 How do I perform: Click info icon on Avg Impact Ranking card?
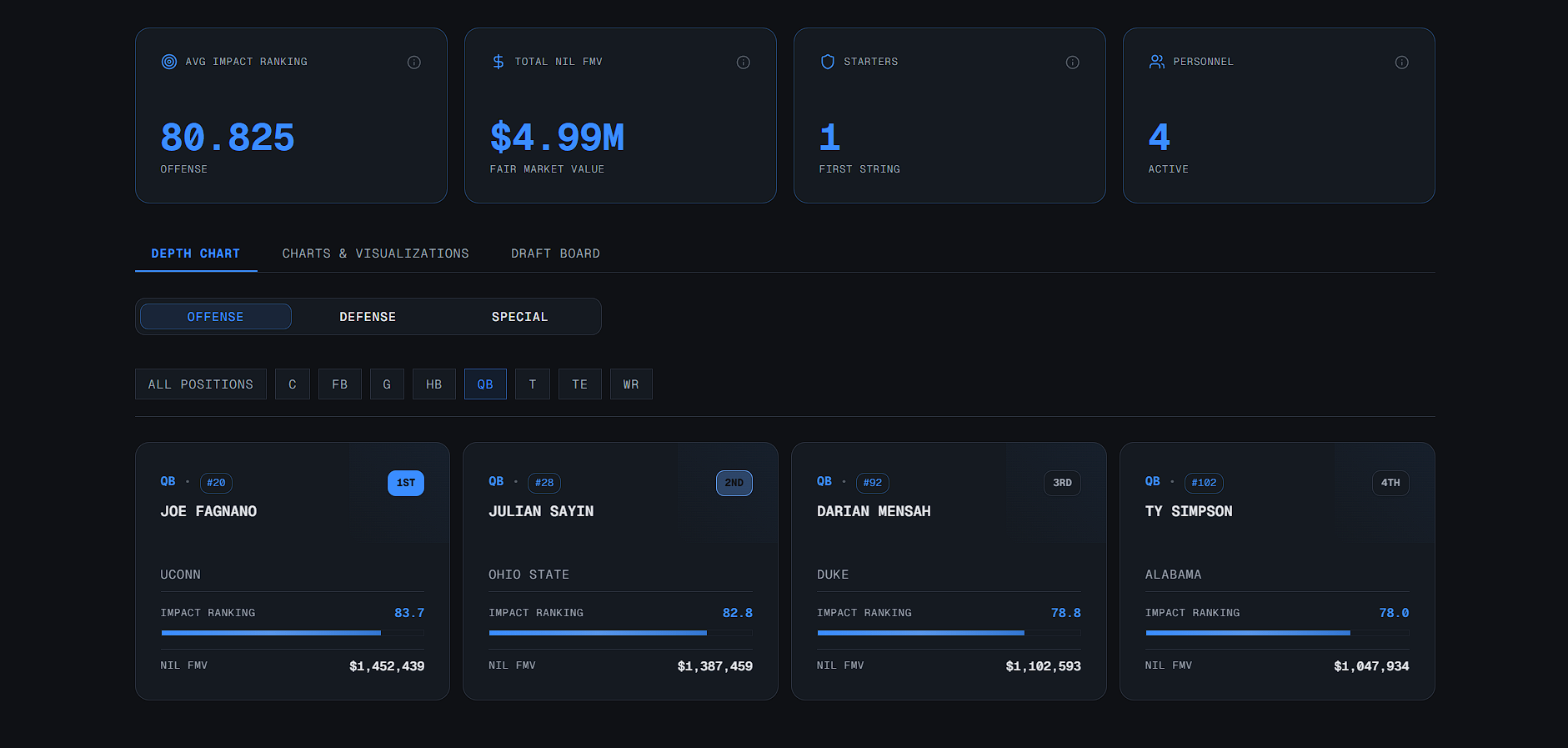(x=413, y=63)
